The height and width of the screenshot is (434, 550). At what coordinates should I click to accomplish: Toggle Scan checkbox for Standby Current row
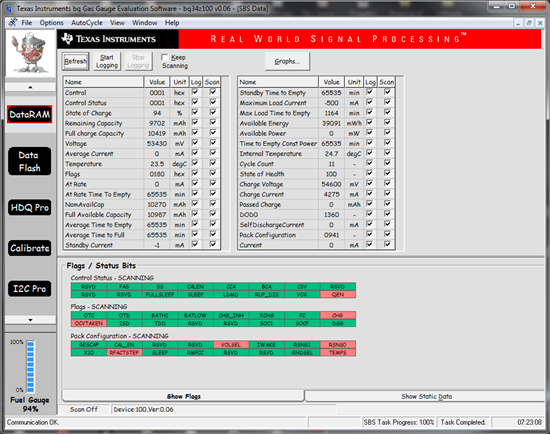coord(213,244)
